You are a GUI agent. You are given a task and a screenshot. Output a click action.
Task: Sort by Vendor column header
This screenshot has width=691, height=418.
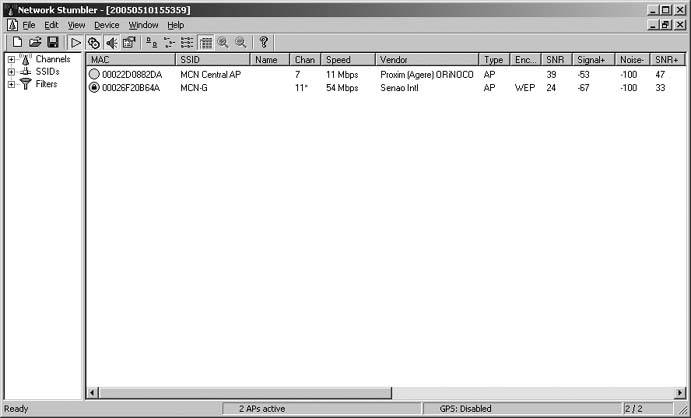coord(427,59)
